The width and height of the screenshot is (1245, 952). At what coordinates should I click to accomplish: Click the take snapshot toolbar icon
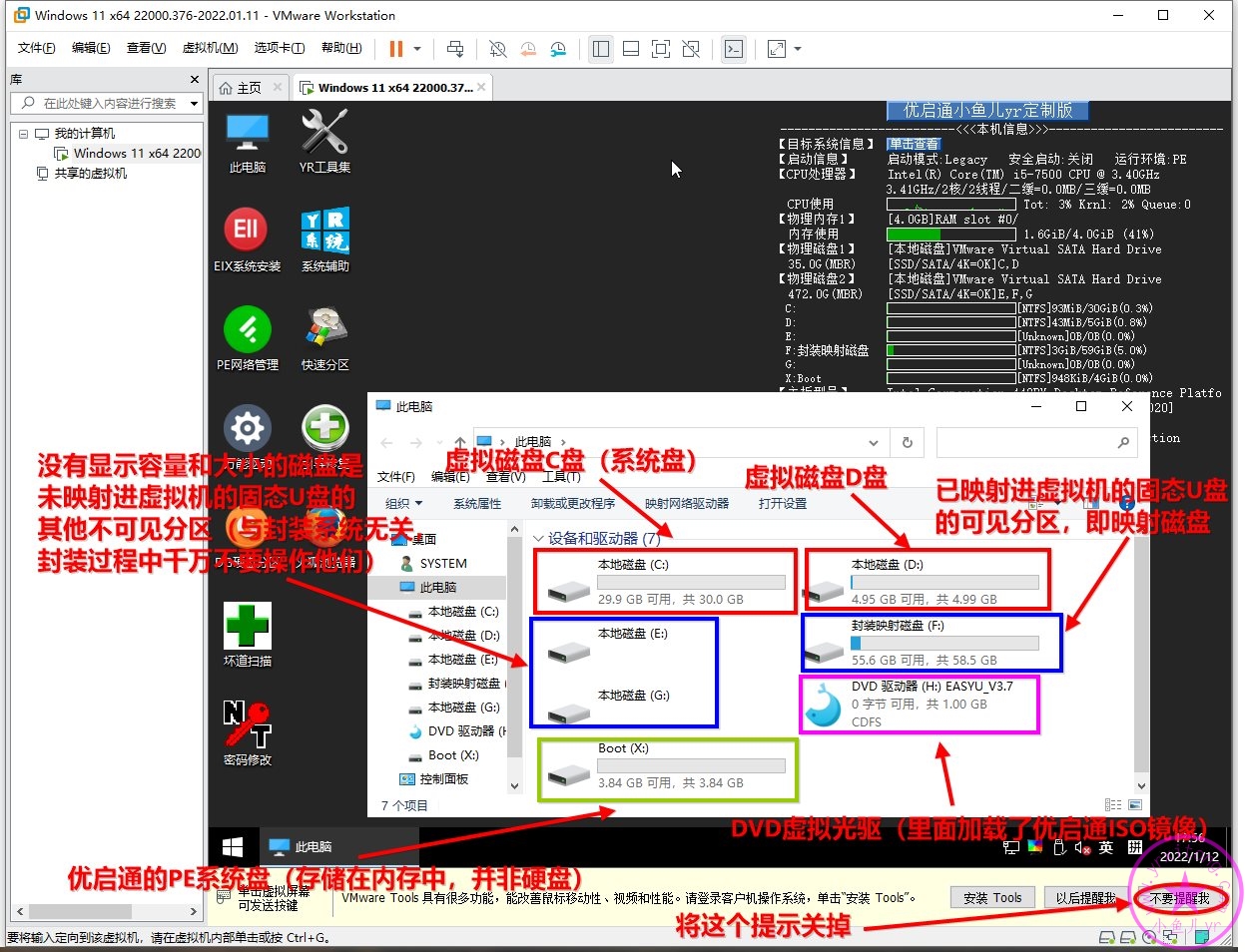[x=498, y=48]
